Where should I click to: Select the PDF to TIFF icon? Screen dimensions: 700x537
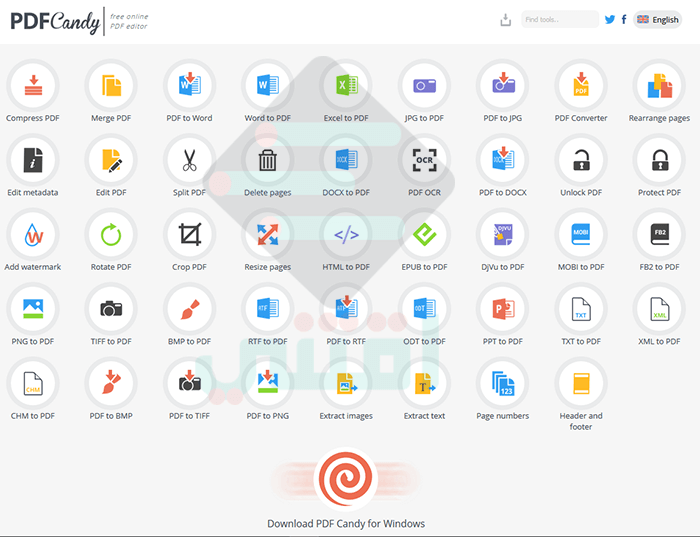pyautogui.click(x=190, y=383)
